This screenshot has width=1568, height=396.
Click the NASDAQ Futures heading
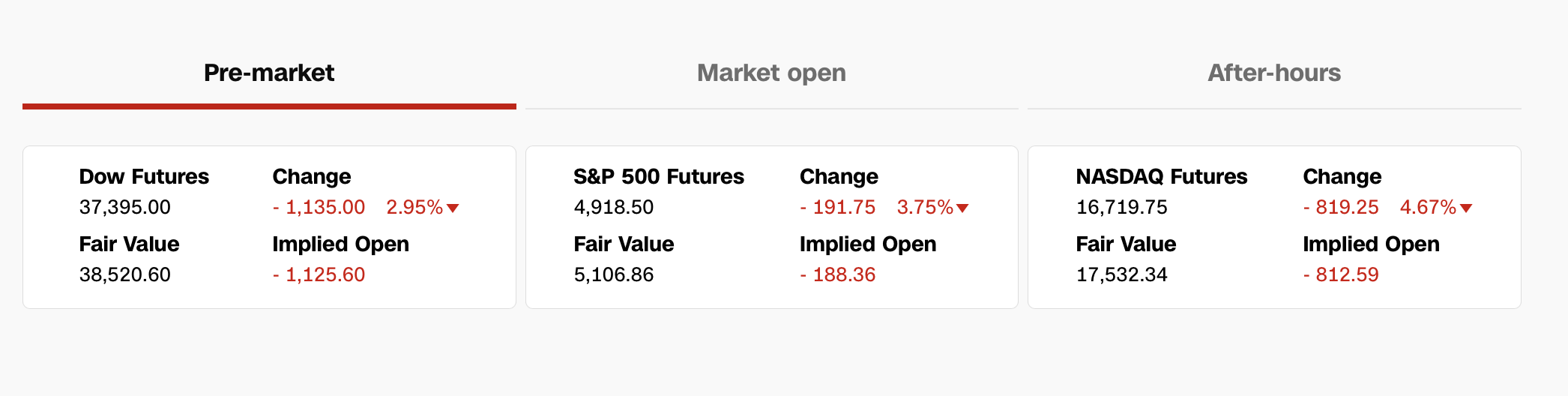tap(1161, 176)
